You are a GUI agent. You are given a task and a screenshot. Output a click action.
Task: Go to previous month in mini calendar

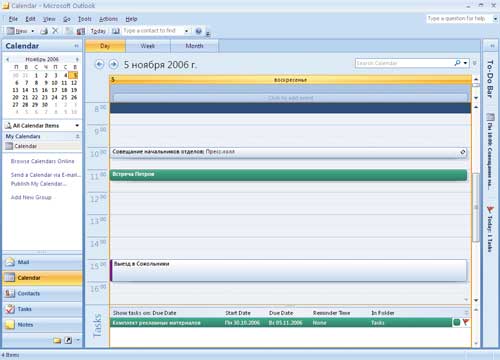tap(7, 59)
